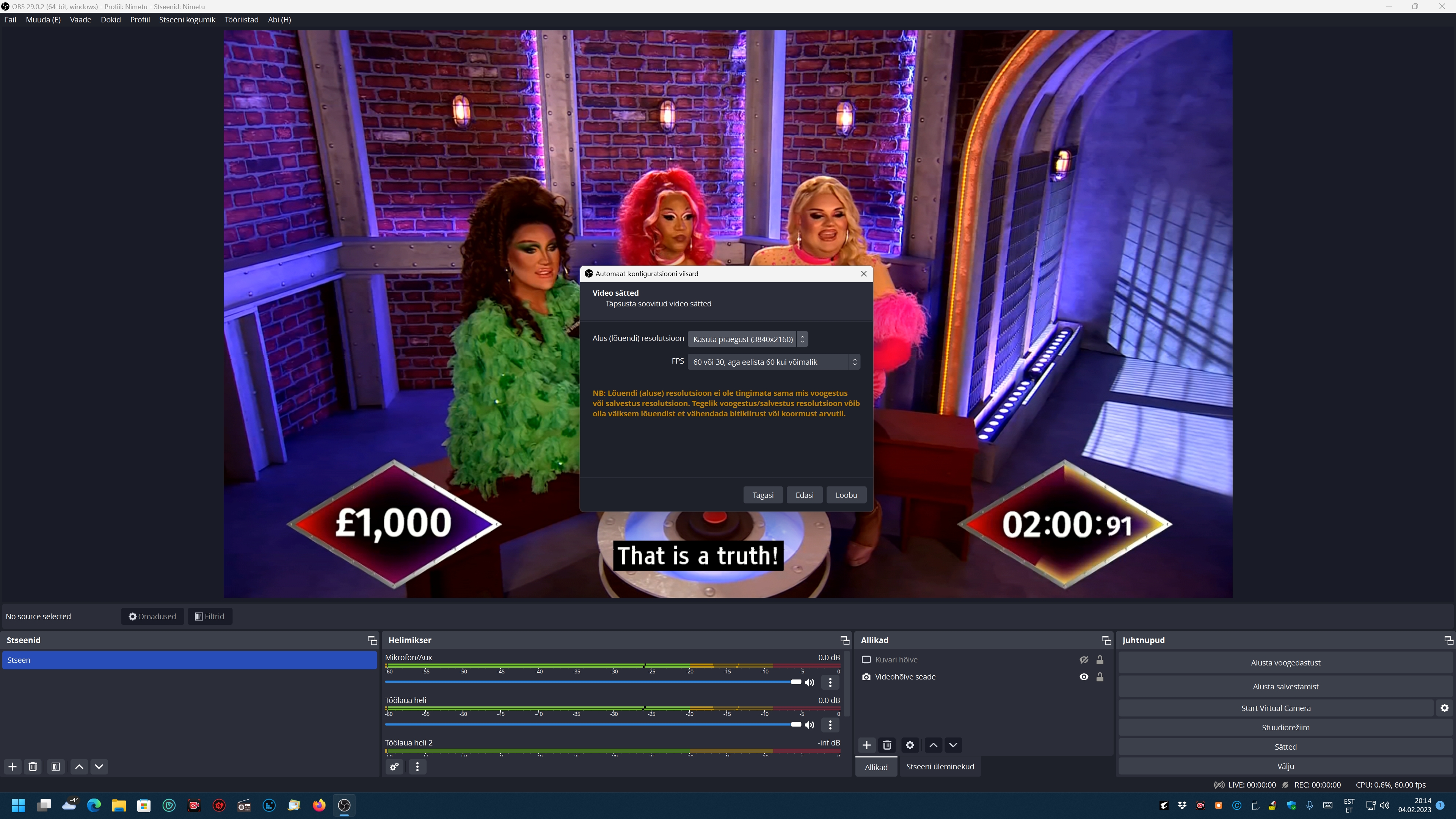Open Fail menu

10,19
